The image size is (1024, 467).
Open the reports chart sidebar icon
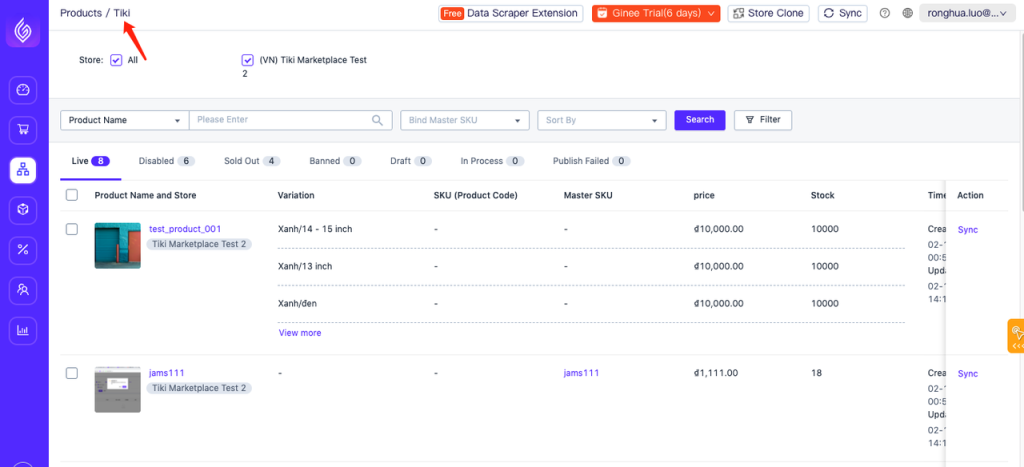coord(23,330)
